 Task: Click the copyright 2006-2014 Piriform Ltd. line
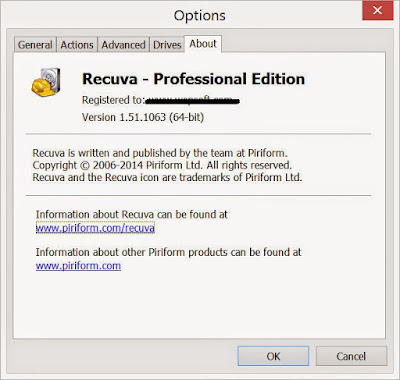(162, 165)
